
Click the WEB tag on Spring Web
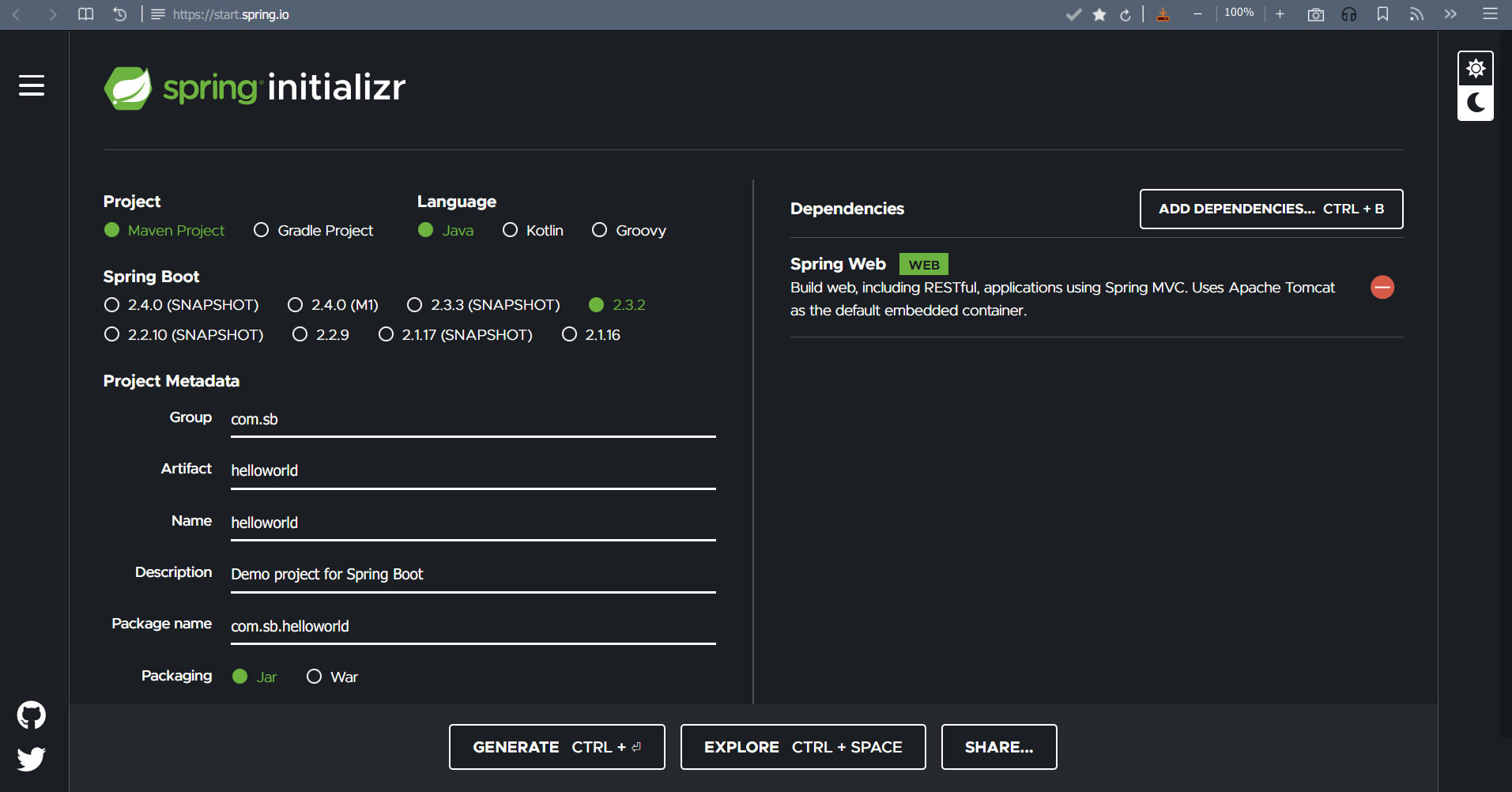(924, 265)
